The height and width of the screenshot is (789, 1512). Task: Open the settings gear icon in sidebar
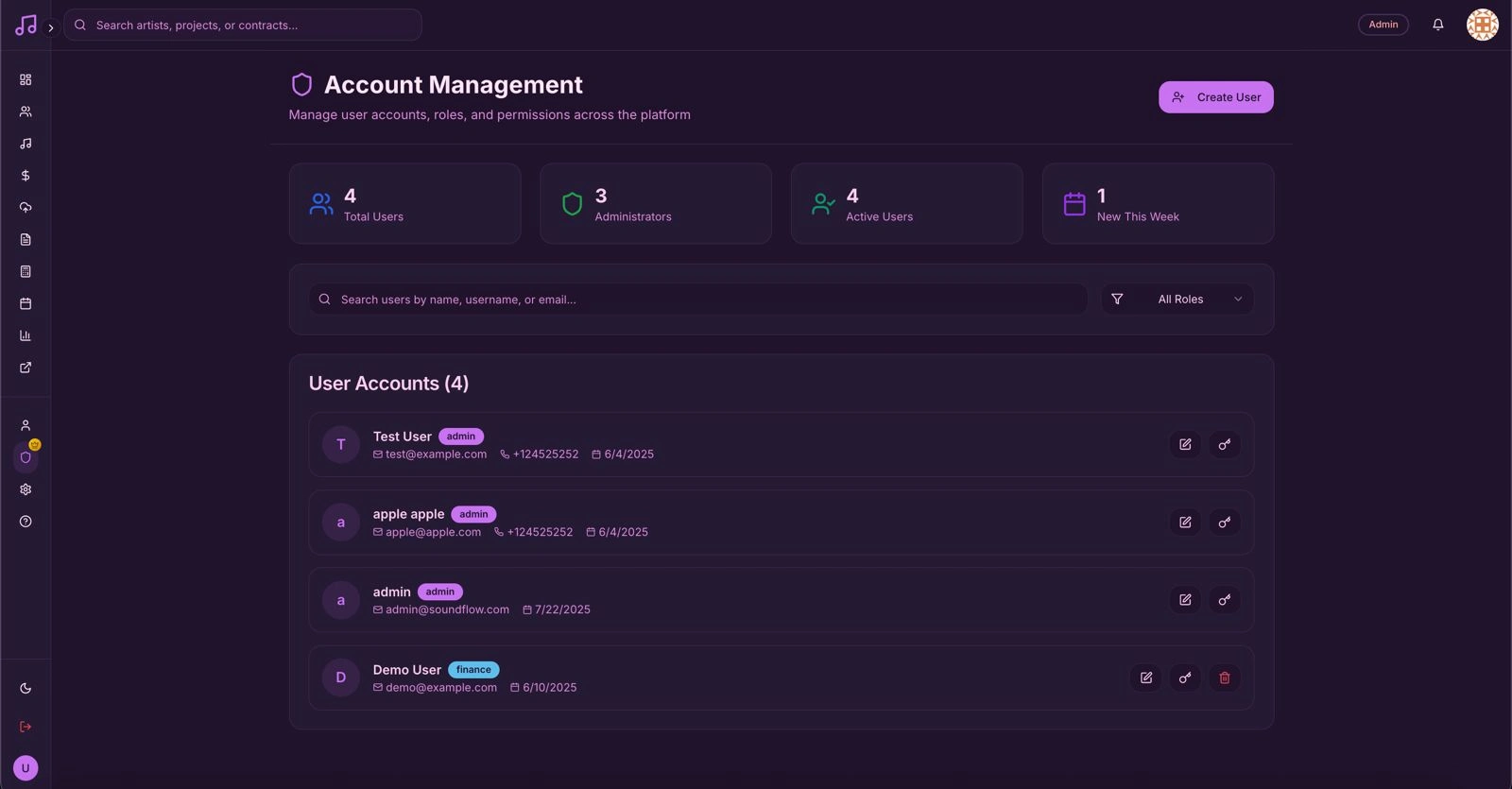[26, 489]
